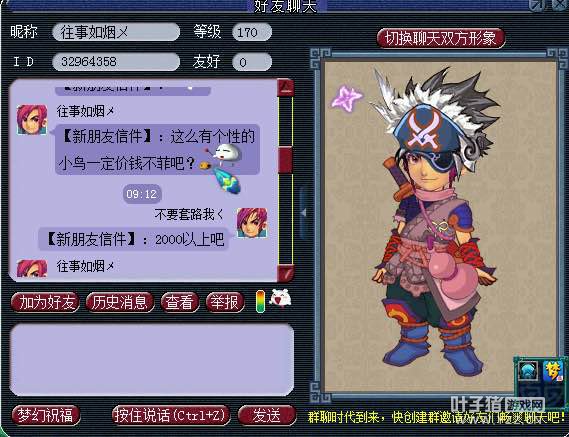Click the green-red gradient color bar
Image resolution: width=569 pixels, height=437 pixels.
coord(260,301)
